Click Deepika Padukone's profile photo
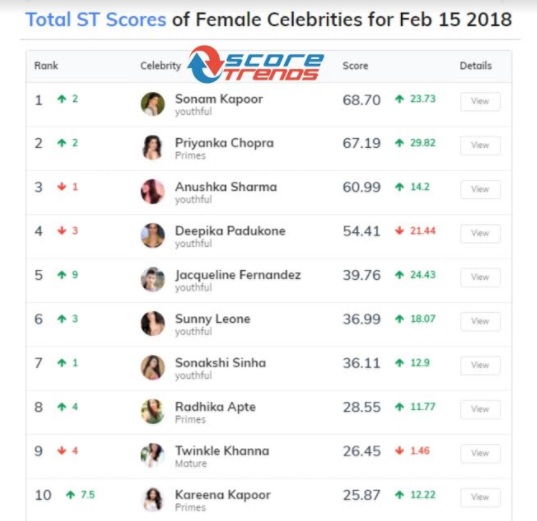 pos(153,235)
